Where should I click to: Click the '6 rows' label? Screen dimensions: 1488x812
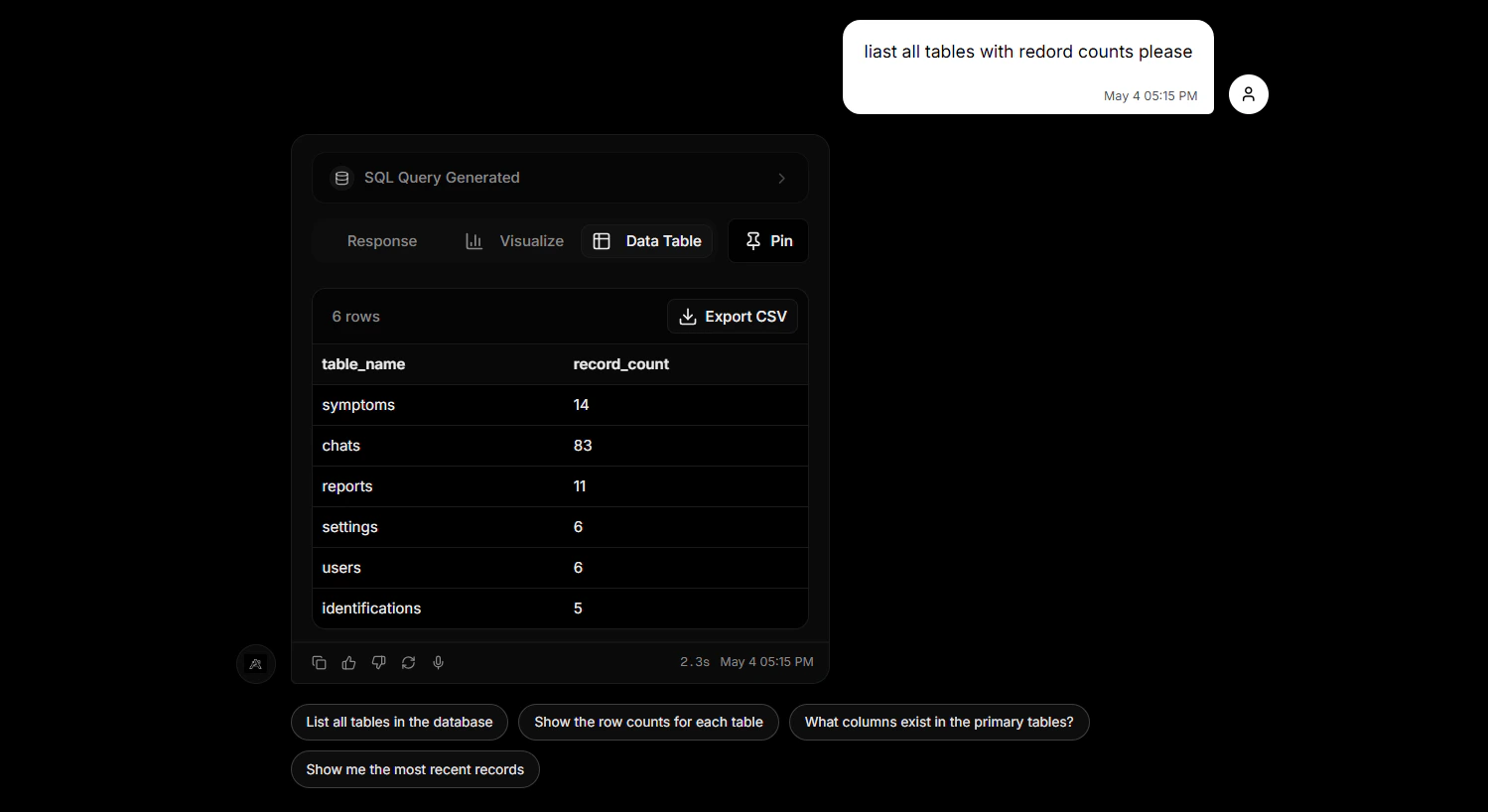pos(355,317)
